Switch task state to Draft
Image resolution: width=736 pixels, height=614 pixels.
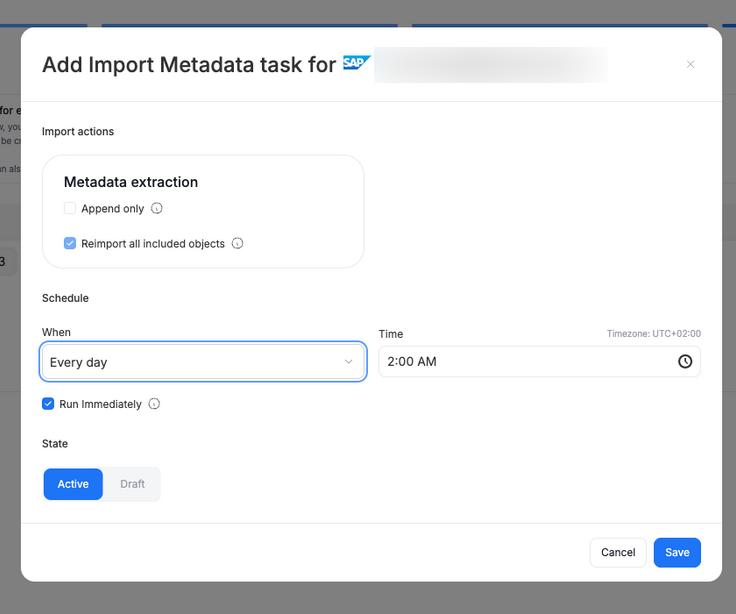point(132,484)
